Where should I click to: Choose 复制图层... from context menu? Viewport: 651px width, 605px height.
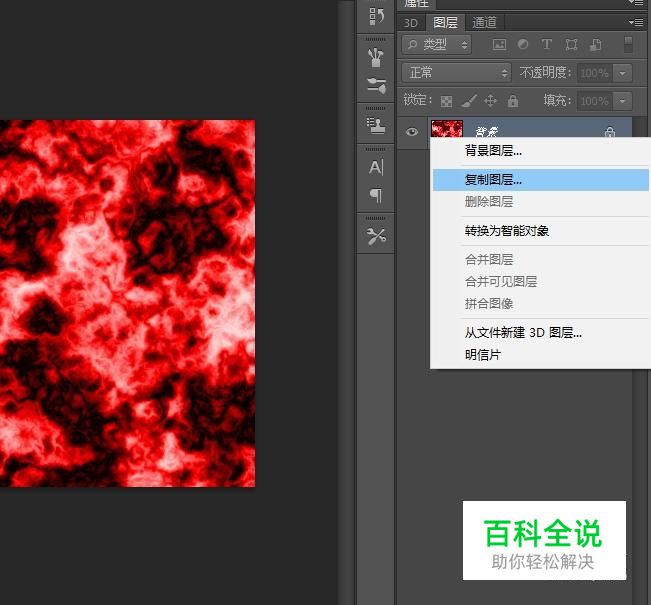(541, 180)
